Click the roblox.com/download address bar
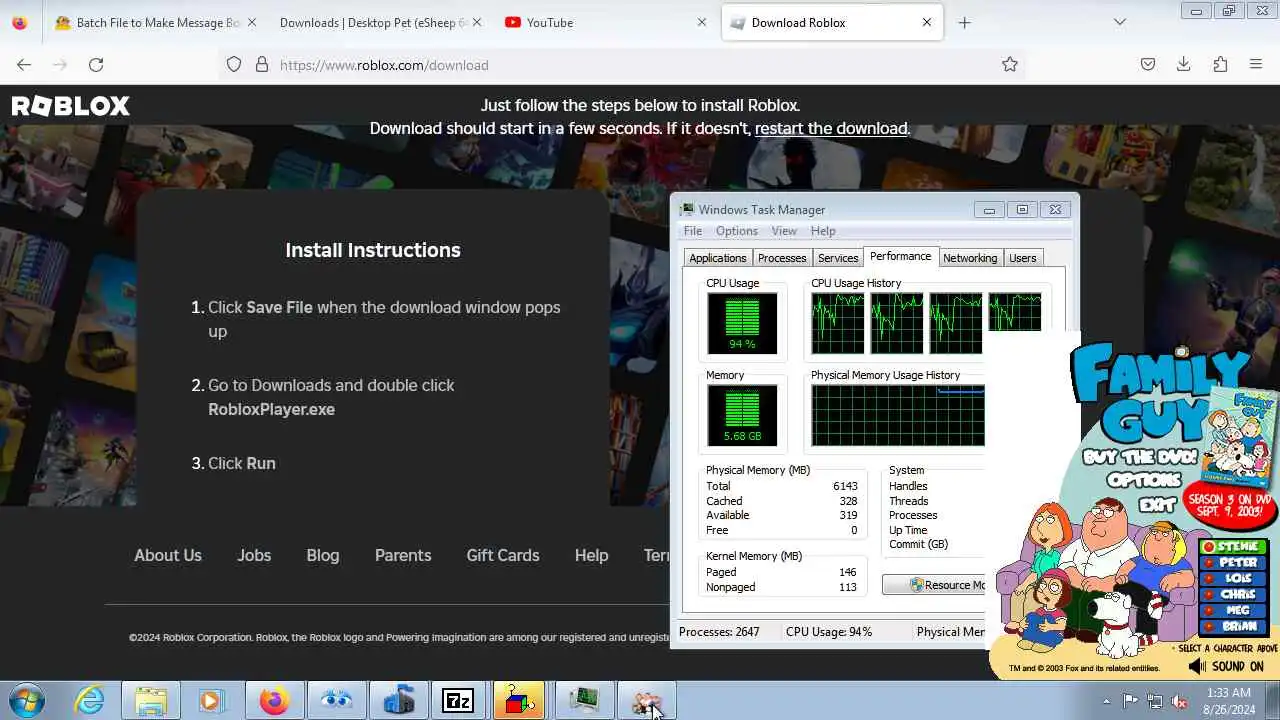 [620, 65]
